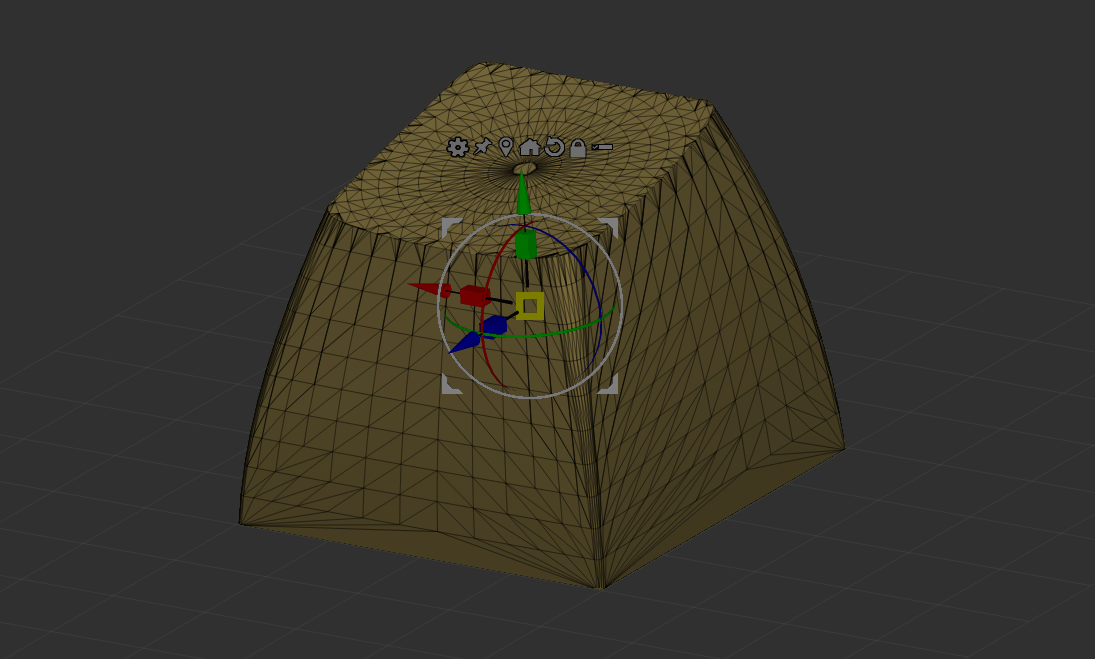Screen dimensions: 1095x659
Task: Click the yellow square center handle
Action: tap(530, 306)
